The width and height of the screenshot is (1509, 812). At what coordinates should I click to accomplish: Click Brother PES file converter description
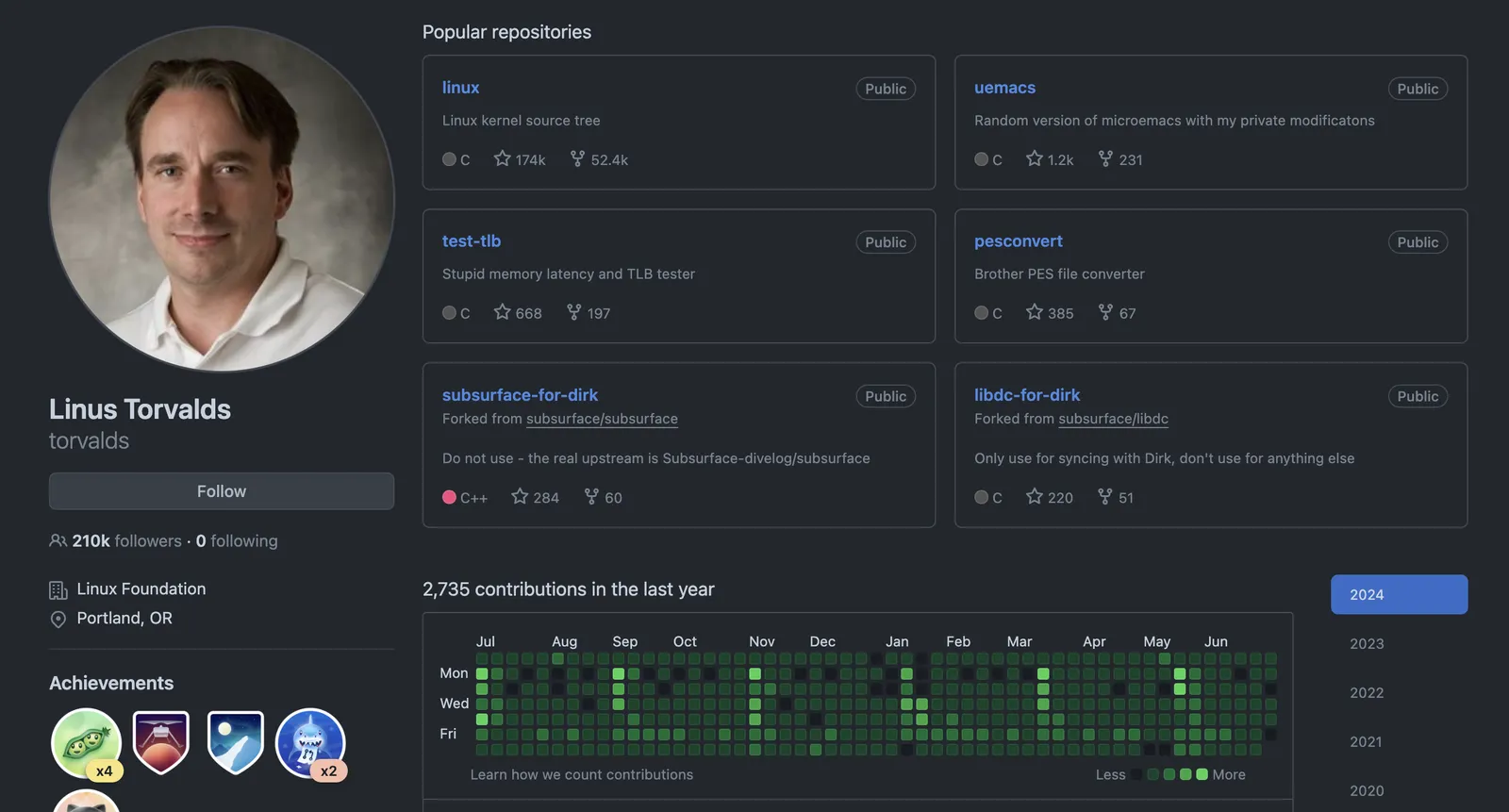click(x=1059, y=274)
